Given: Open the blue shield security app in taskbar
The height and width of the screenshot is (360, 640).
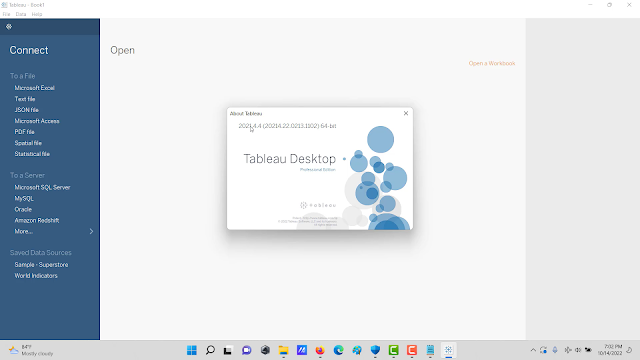Looking at the screenshot, I should pos(375,350).
